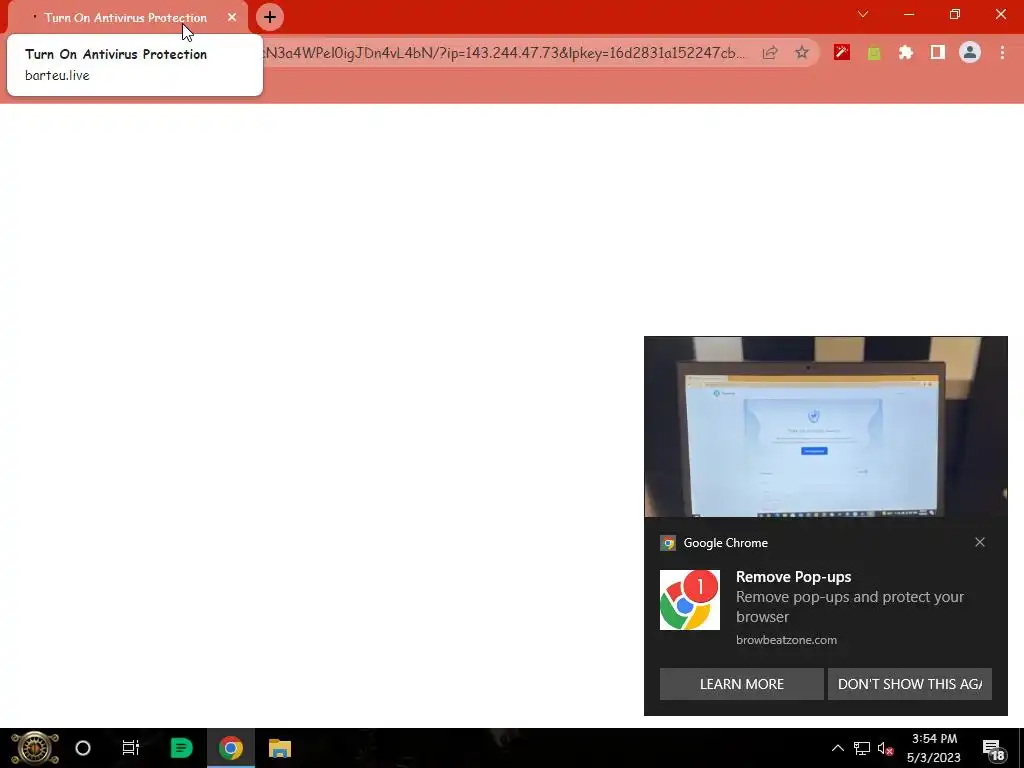Open the clock and date flyout
1024x768 pixels.
[934, 748]
